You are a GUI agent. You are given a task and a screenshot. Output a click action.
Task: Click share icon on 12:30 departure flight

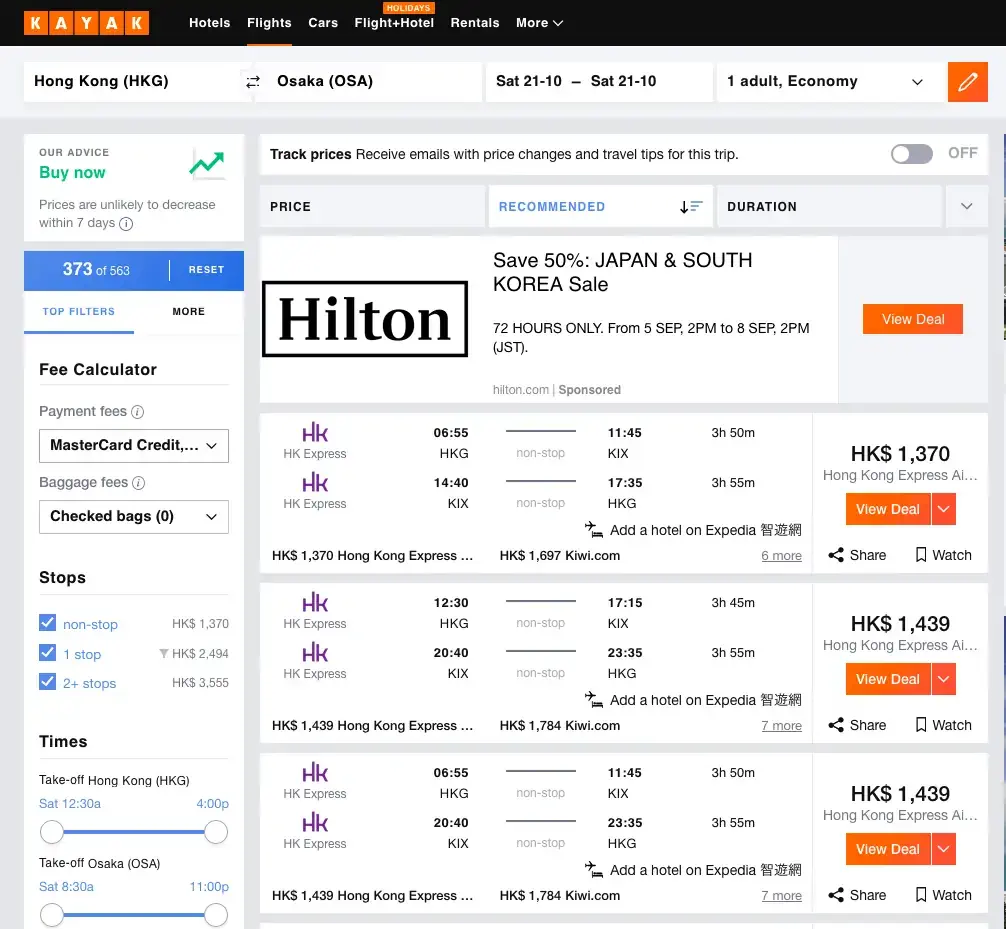pyautogui.click(x=835, y=725)
